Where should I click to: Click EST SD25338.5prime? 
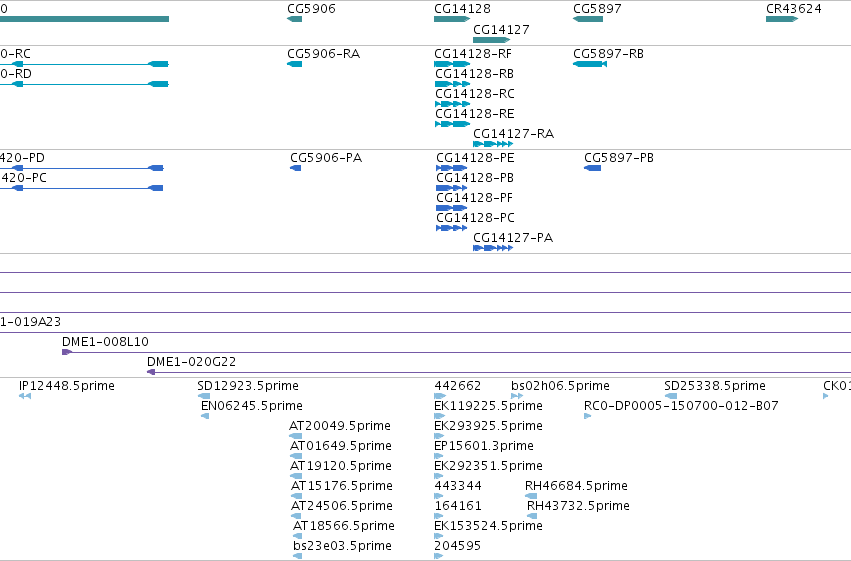(x=715, y=386)
